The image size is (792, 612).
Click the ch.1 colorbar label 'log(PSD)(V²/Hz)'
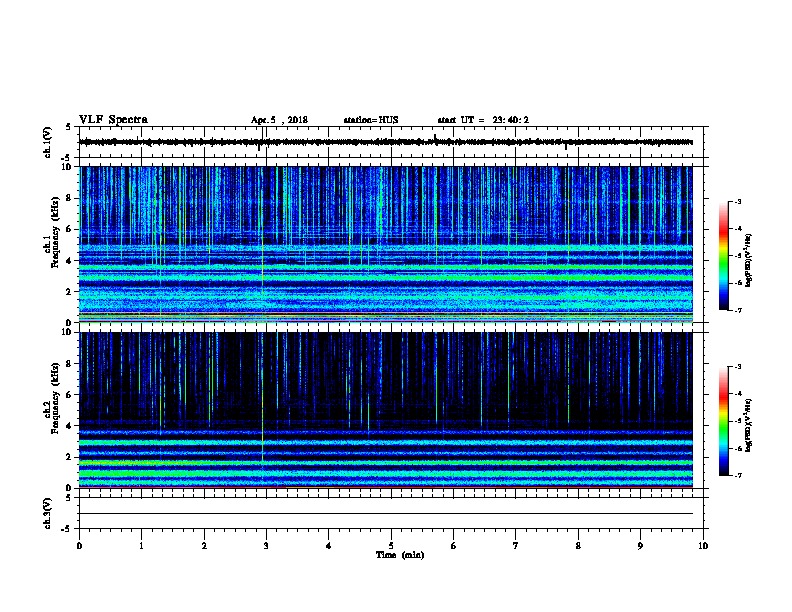click(748, 260)
